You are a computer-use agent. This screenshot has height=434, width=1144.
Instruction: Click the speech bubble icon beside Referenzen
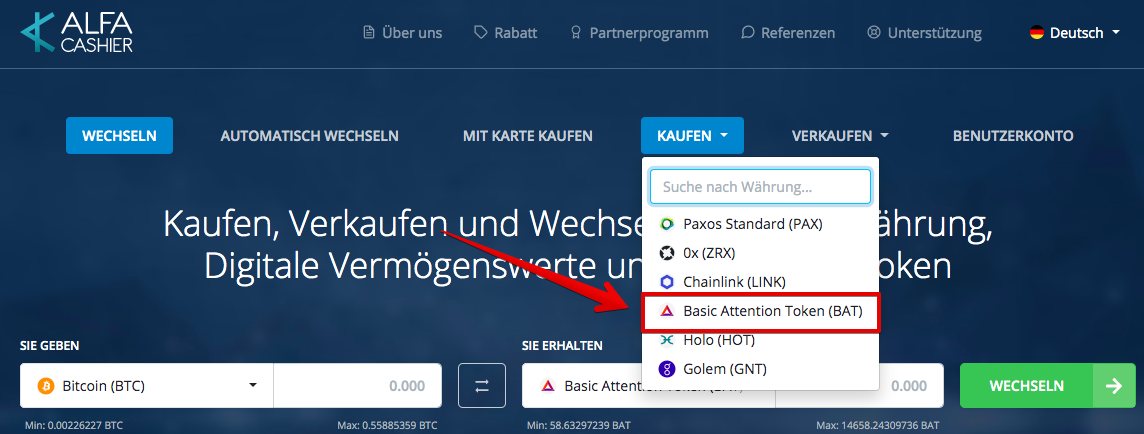pyautogui.click(x=747, y=33)
